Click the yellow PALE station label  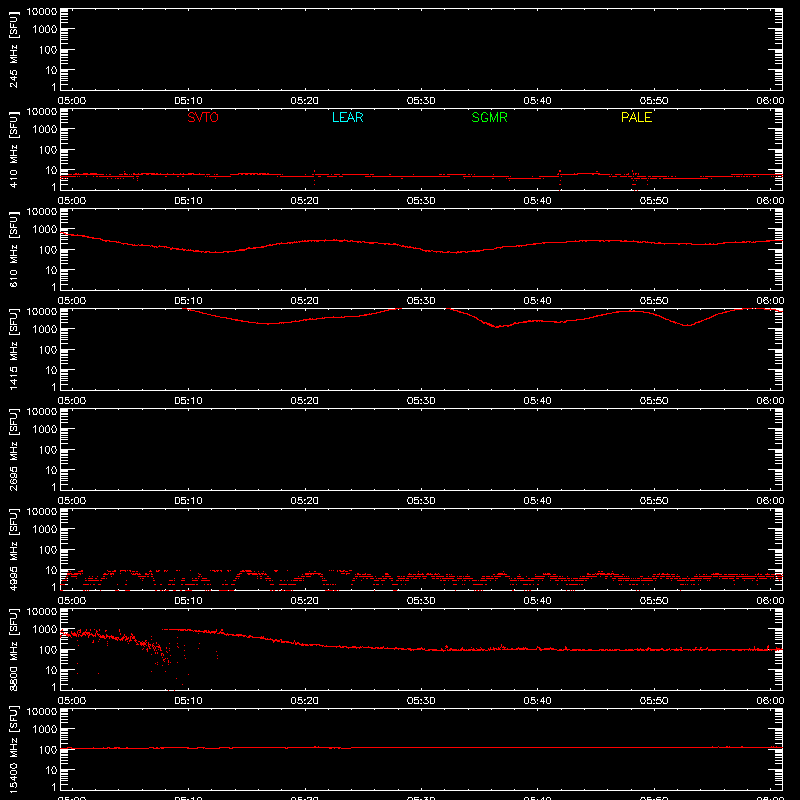coord(636,117)
